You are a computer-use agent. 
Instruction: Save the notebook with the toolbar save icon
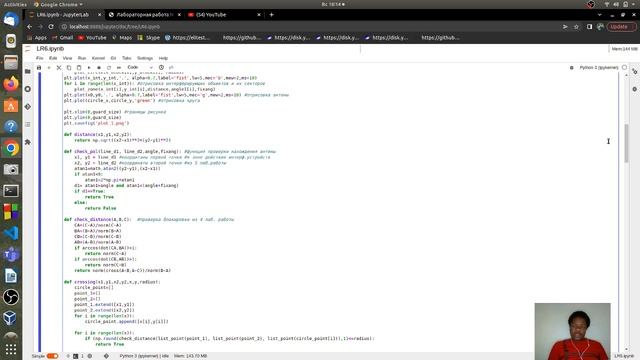(39, 68)
